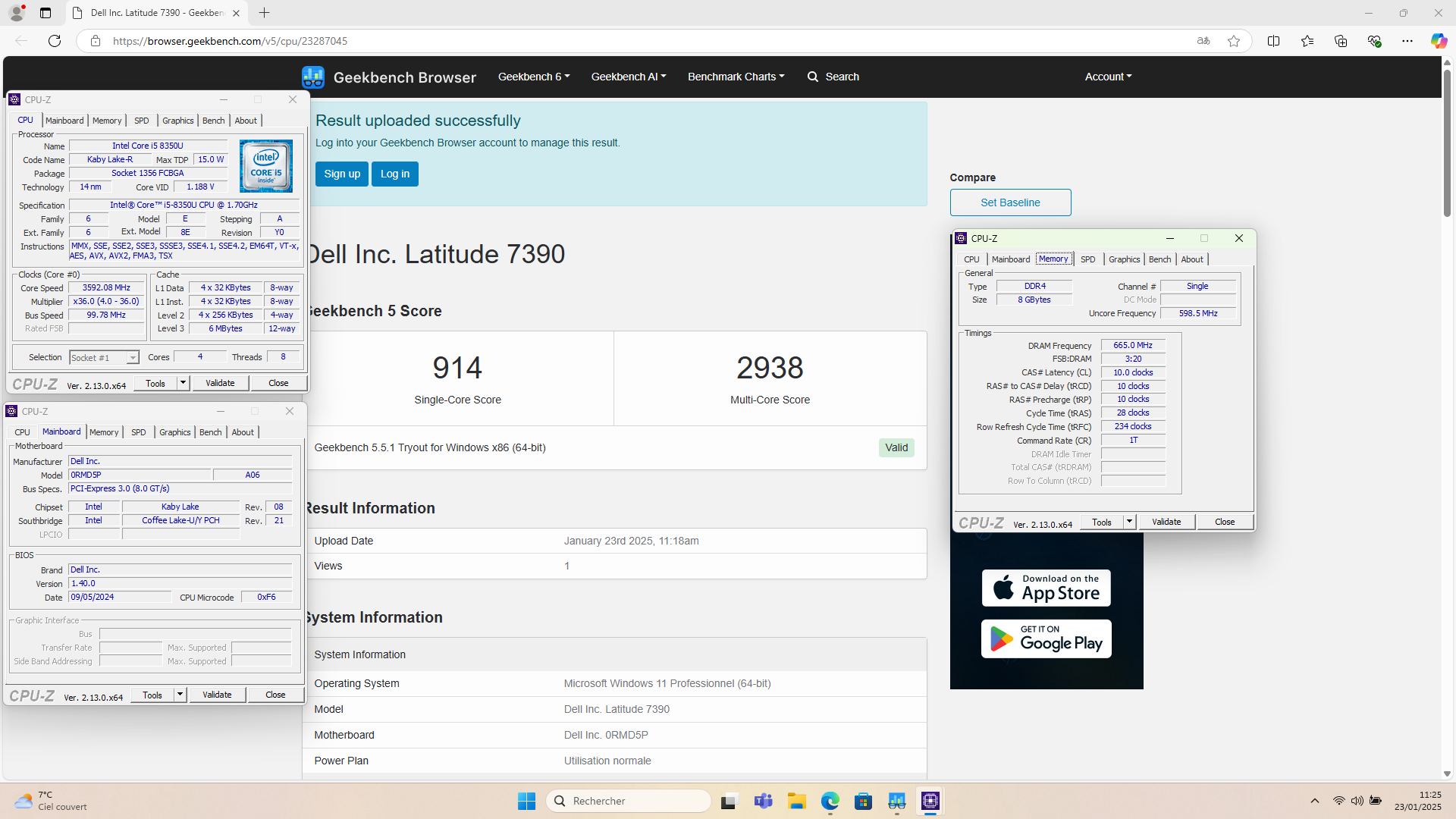Image resolution: width=1456 pixels, height=819 pixels.
Task: Show hidden system tray icons
Action: click(1315, 801)
